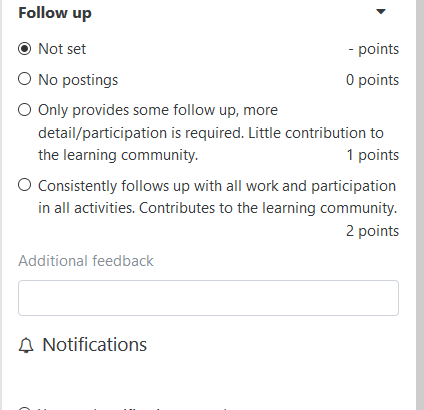424x410 pixels.
Task: Click the 0 points value
Action: click(x=372, y=80)
